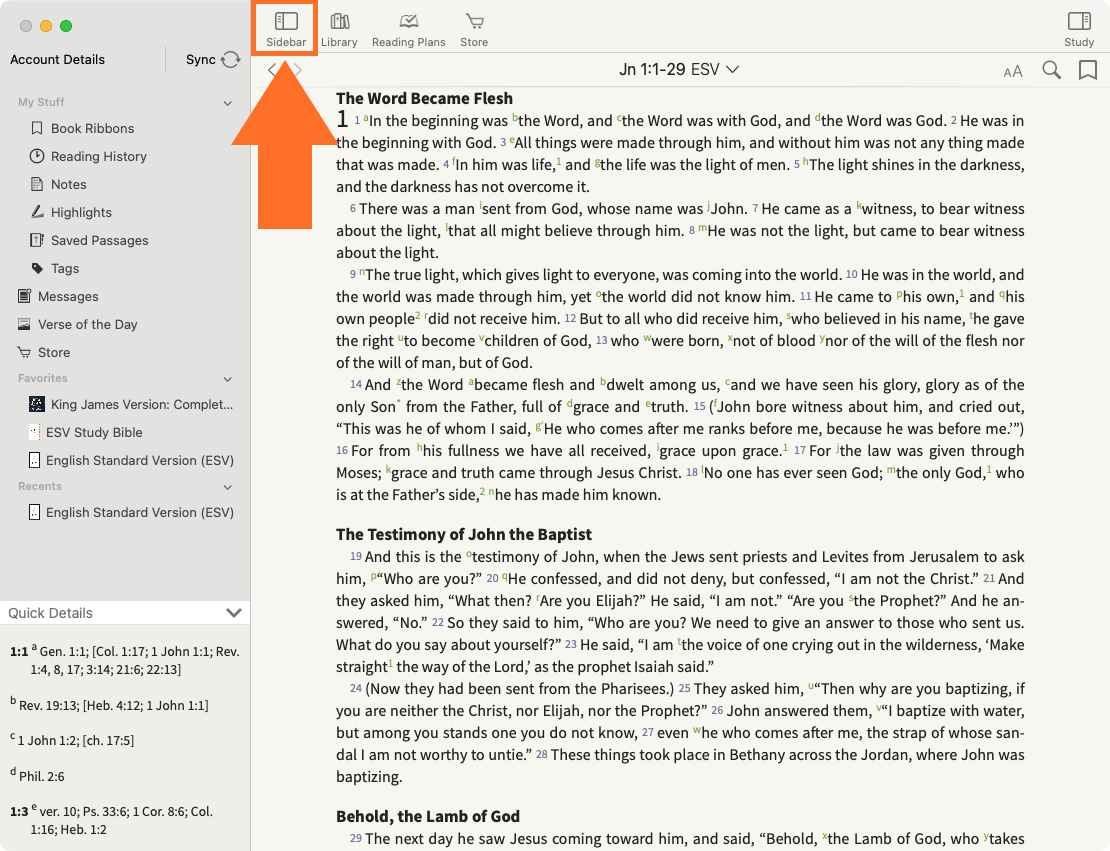Open Reading Plans from the toolbar
Image resolution: width=1110 pixels, height=851 pixels.
[x=408, y=29]
